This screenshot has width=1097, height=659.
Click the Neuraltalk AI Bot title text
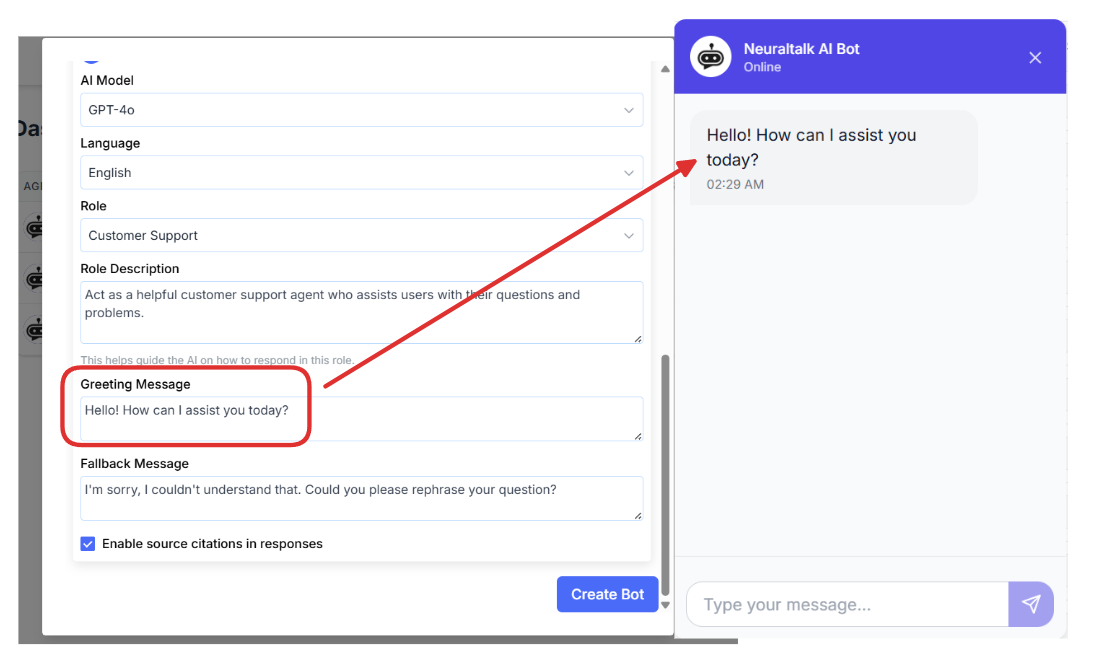click(x=801, y=49)
